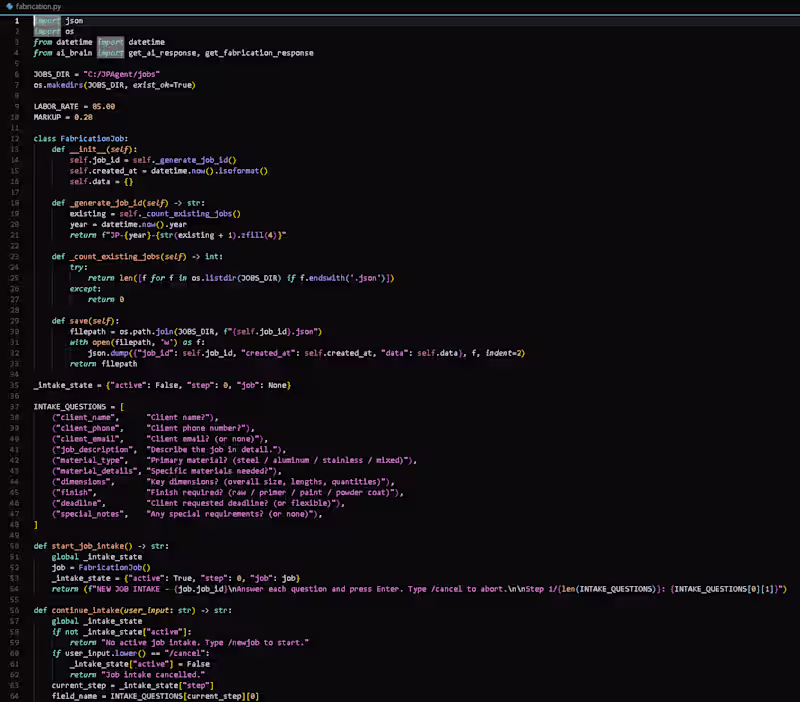800x702 pixels.
Task: Click 'def _generate_job_id(self) -> str:' definition
Action: click(x=128, y=203)
